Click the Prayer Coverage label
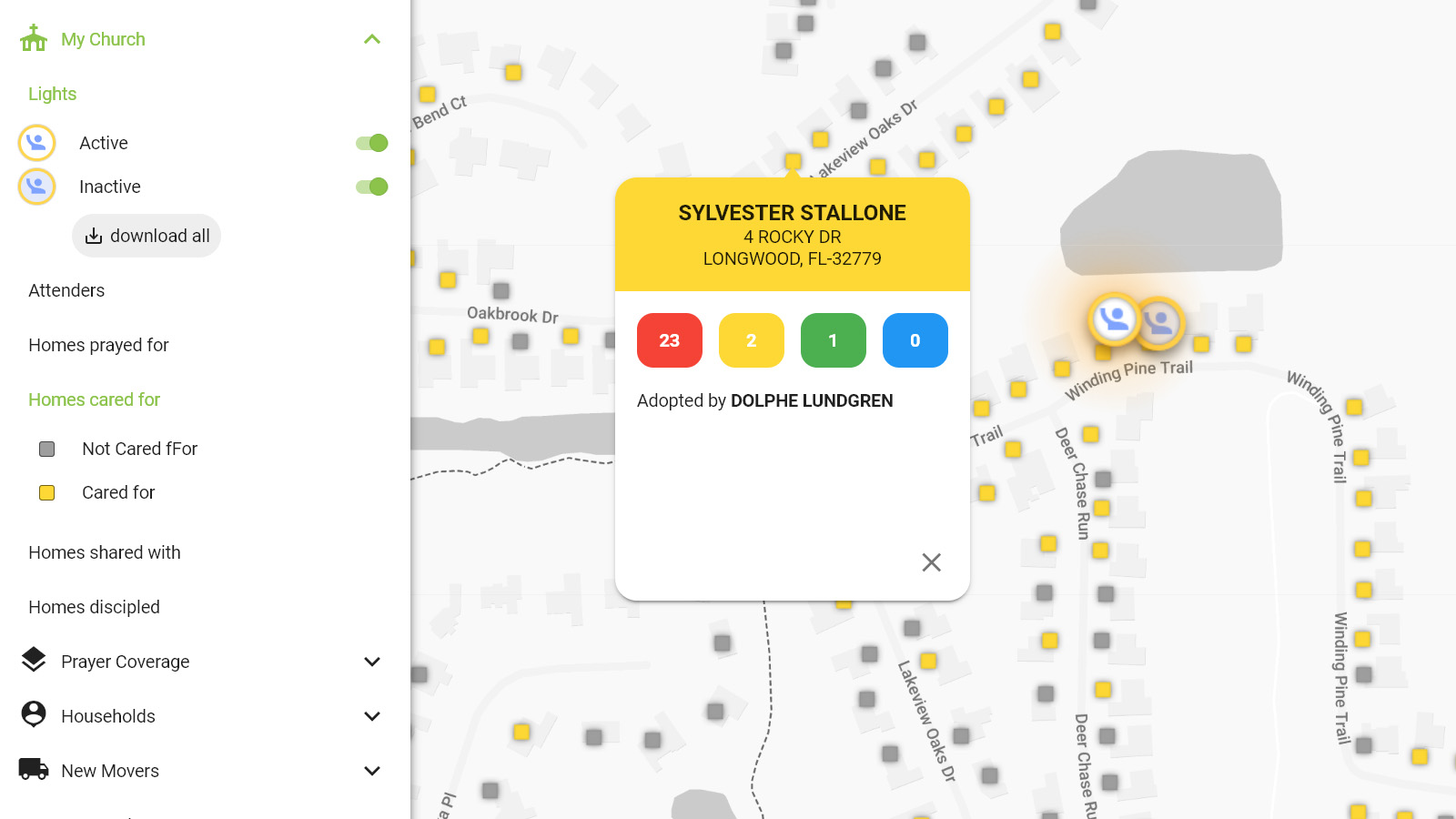The height and width of the screenshot is (819, 1456). coord(126,662)
